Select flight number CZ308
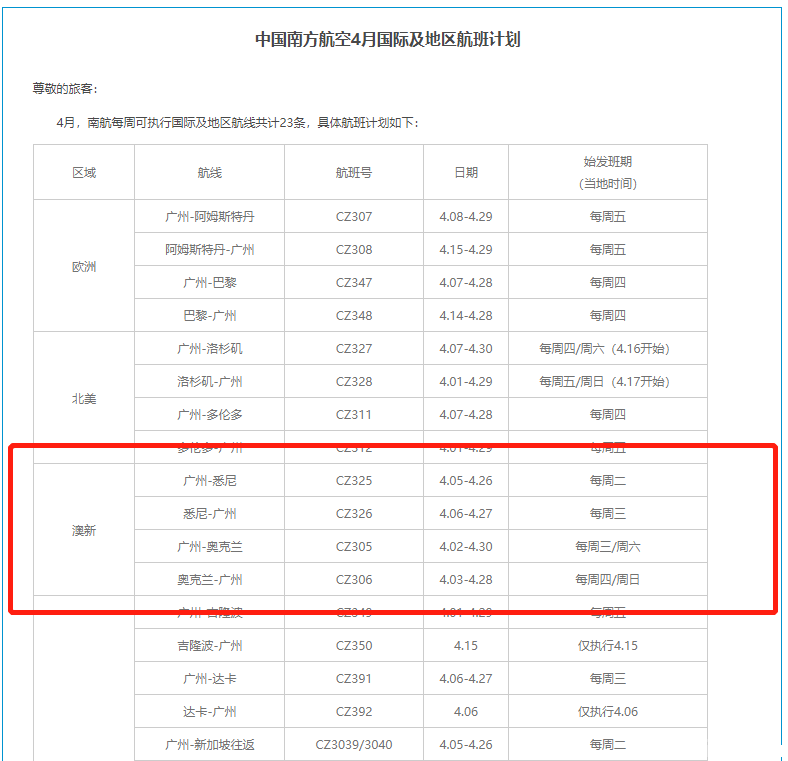Screen dimensions: 788x761 (x=354, y=249)
